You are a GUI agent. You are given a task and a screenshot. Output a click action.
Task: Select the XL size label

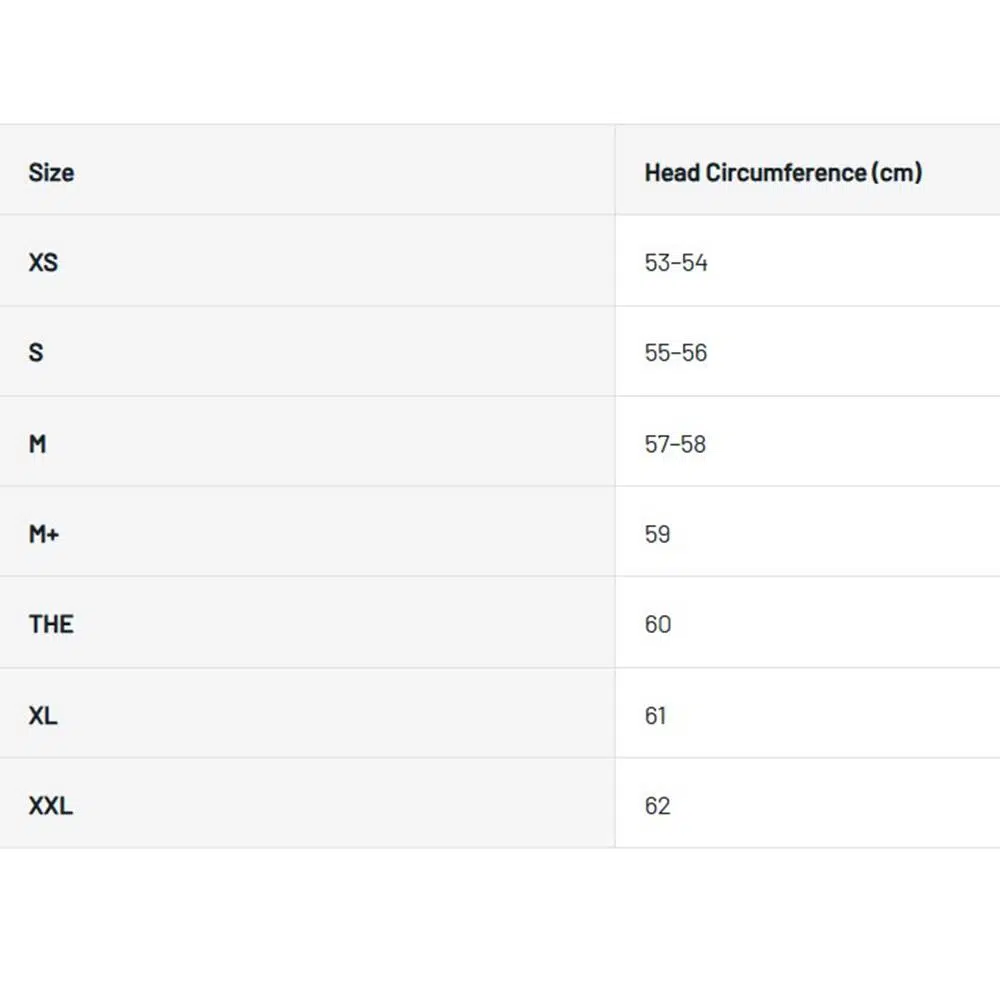coord(43,715)
